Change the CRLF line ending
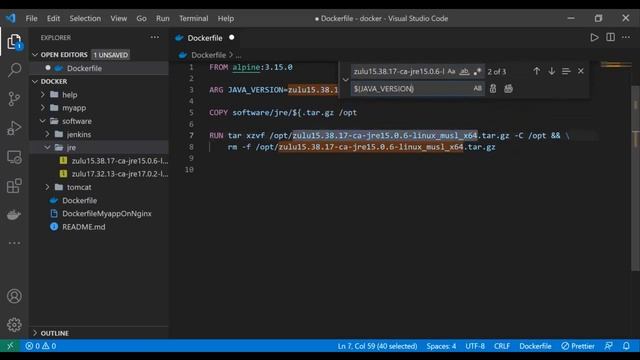Viewport: 640px width, 360px height. click(502, 346)
